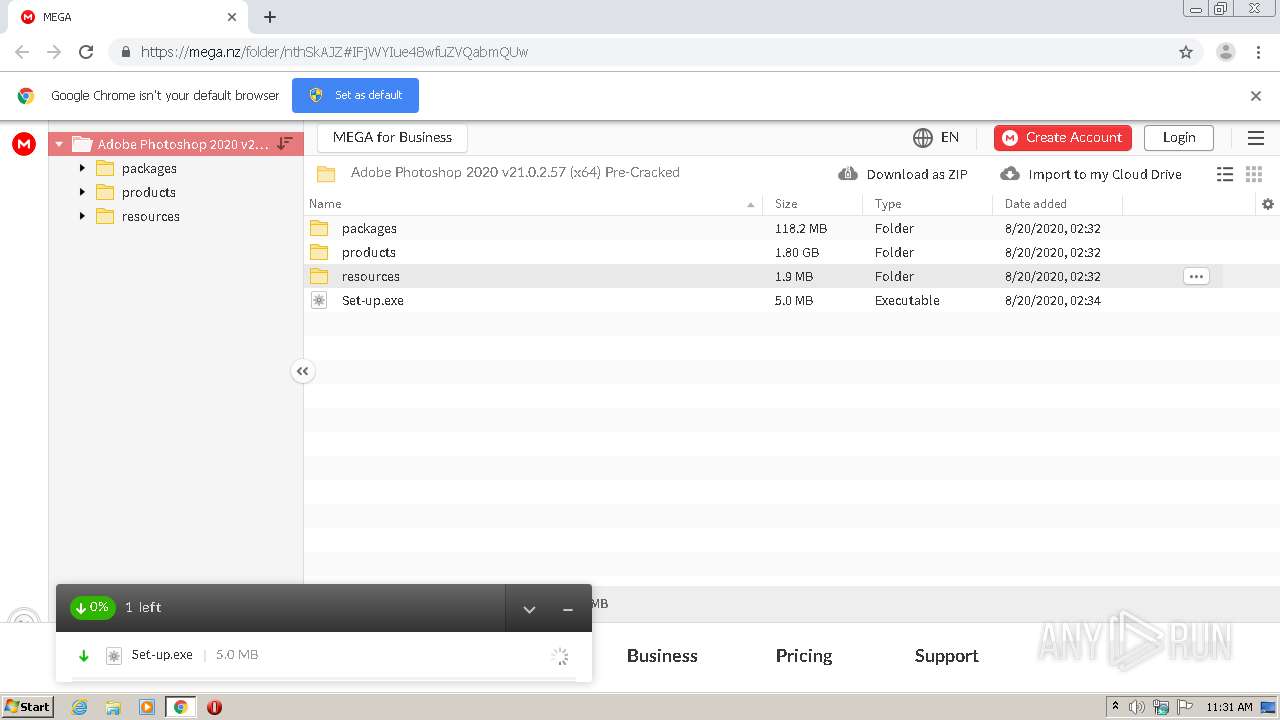The height and width of the screenshot is (720, 1280).
Task: Select resources in the folder tree
Action: 151,216
